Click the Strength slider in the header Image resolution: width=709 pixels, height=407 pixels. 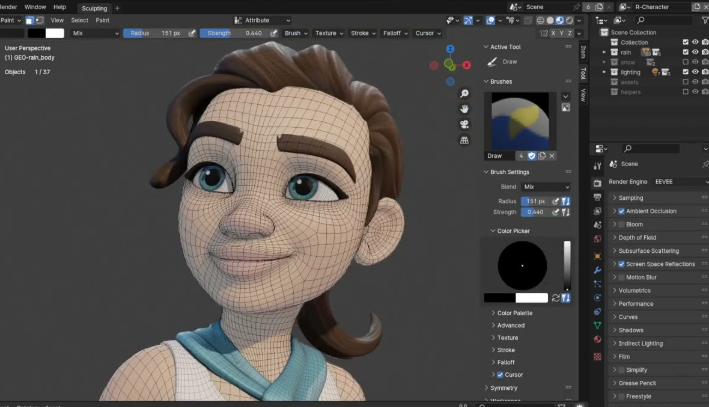click(228, 33)
